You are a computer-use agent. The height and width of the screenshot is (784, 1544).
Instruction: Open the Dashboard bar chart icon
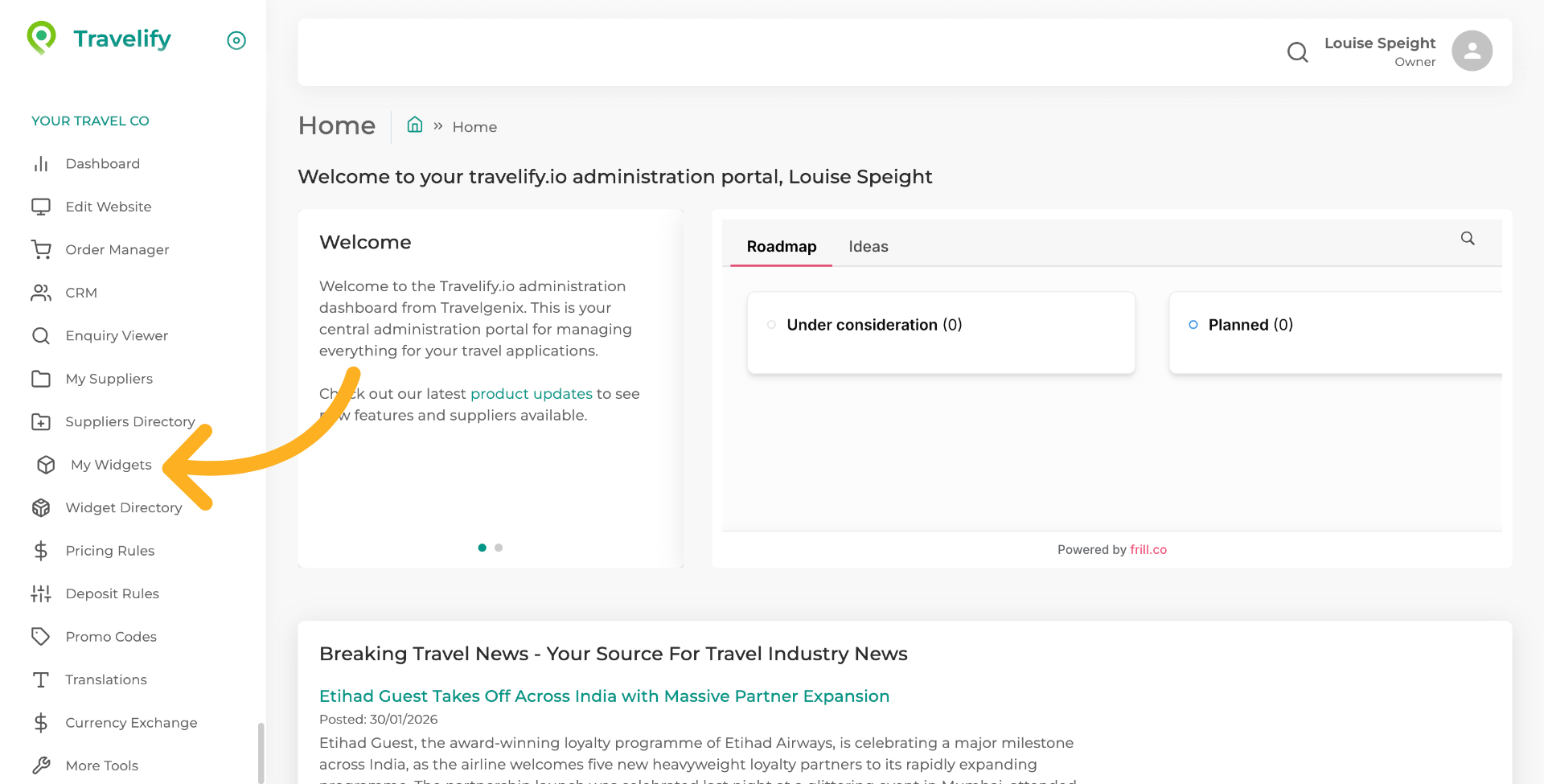[x=41, y=164]
